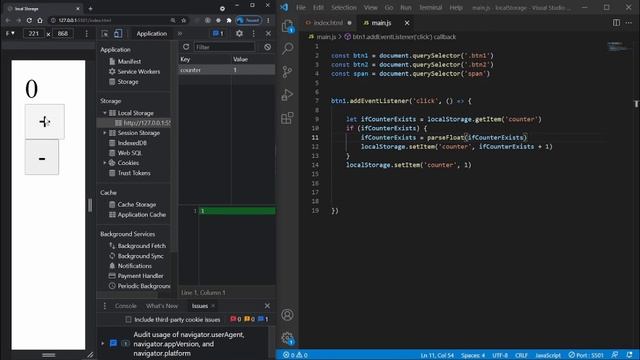The width and height of the screenshot is (640, 360).
Task: Reload the browser page
Action: [29, 20]
